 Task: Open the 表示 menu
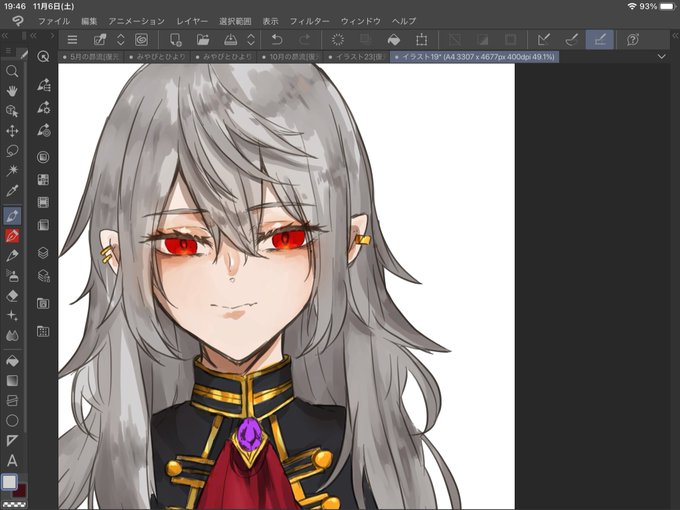[x=270, y=21]
